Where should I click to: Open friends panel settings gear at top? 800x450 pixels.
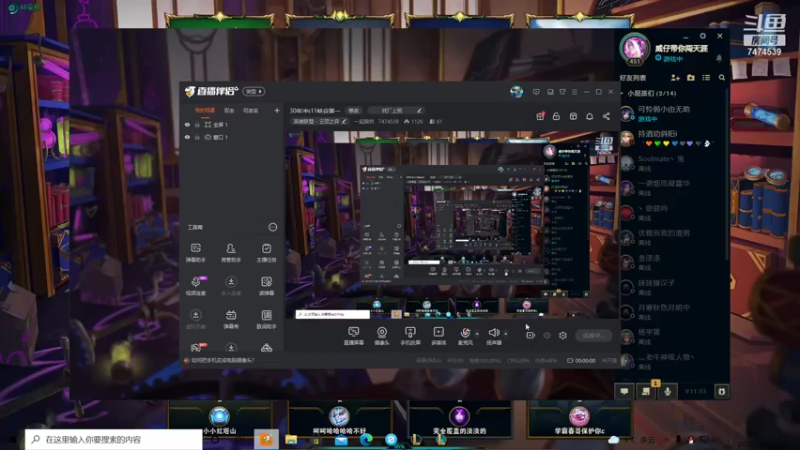coord(703,36)
